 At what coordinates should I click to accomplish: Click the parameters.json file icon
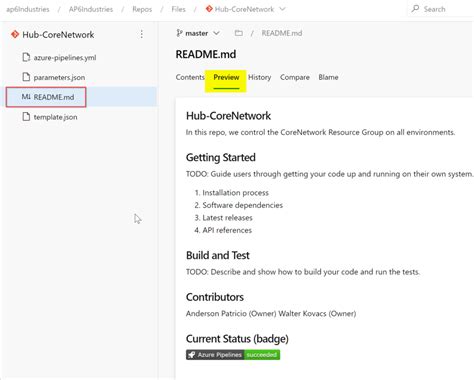(x=26, y=77)
